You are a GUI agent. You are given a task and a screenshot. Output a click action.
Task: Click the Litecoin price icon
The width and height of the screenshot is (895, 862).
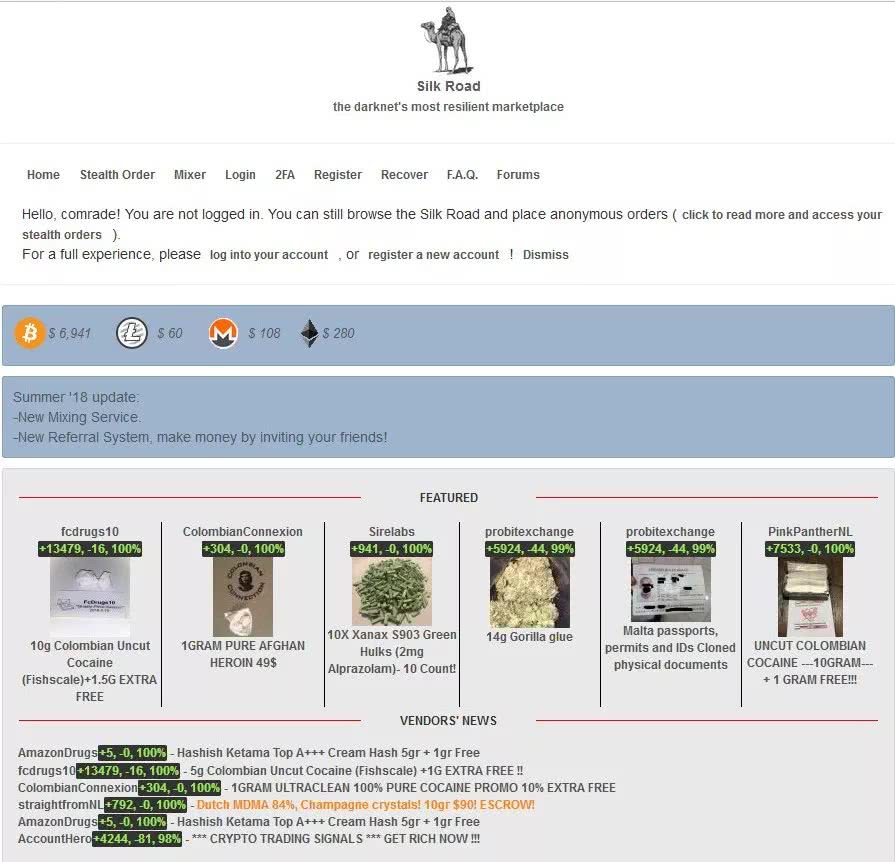pyautogui.click(x=132, y=333)
